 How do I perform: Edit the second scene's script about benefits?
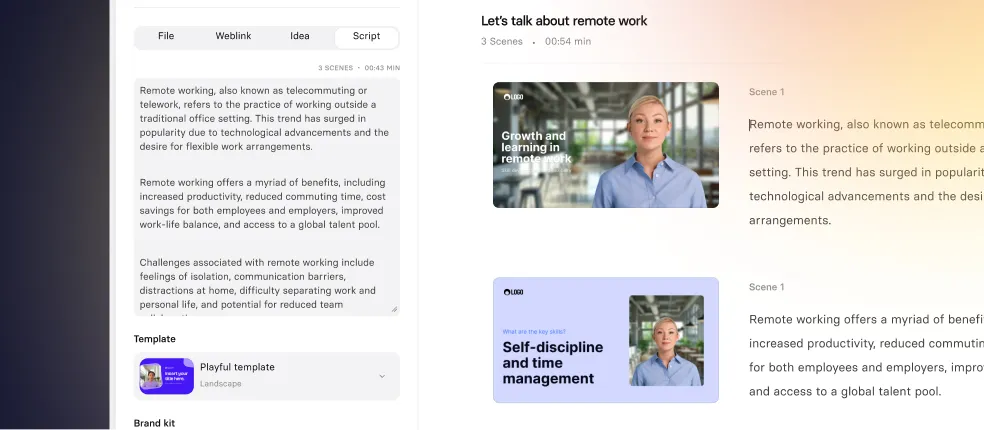(865, 355)
